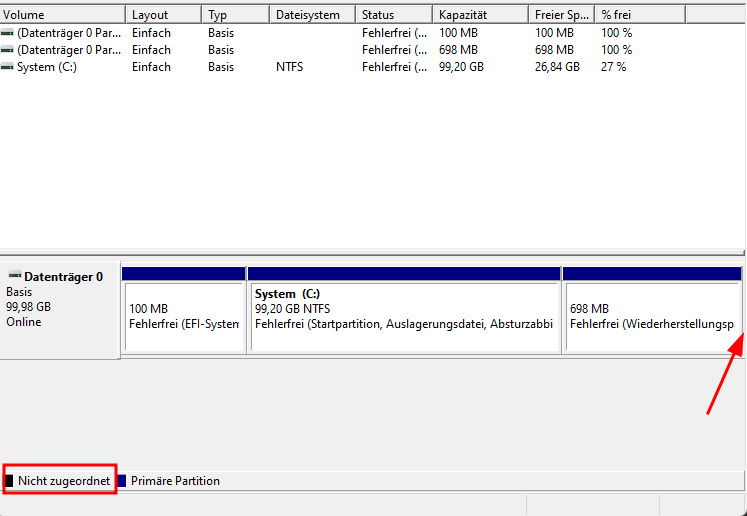Click black swatch next to Nicht zugeordnet
The height and width of the screenshot is (516, 747).
tap(9, 481)
